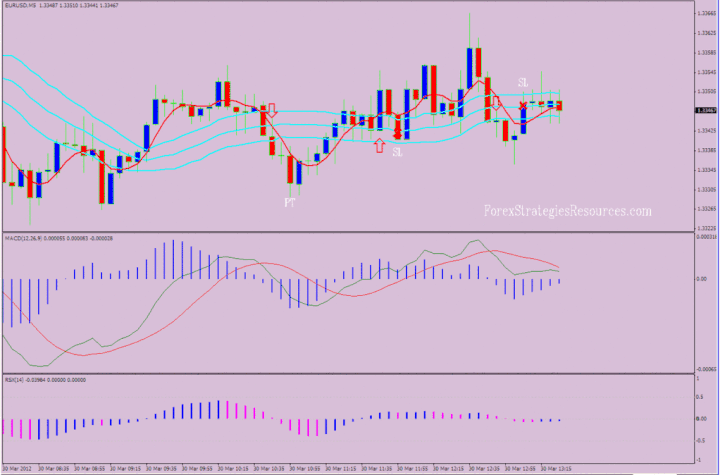Click the 30 Mar 12:15 time label
This screenshot has width=720, height=475.
(x=449, y=469)
